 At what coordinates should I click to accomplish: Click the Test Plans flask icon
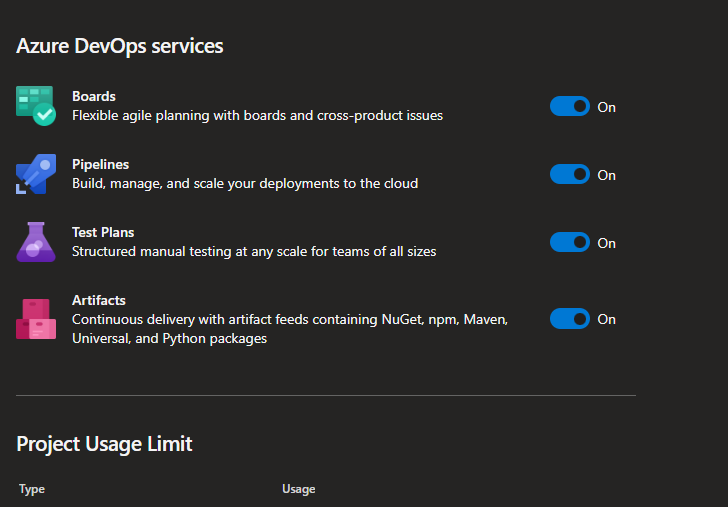pyautogui.click(x=36, y=242)
